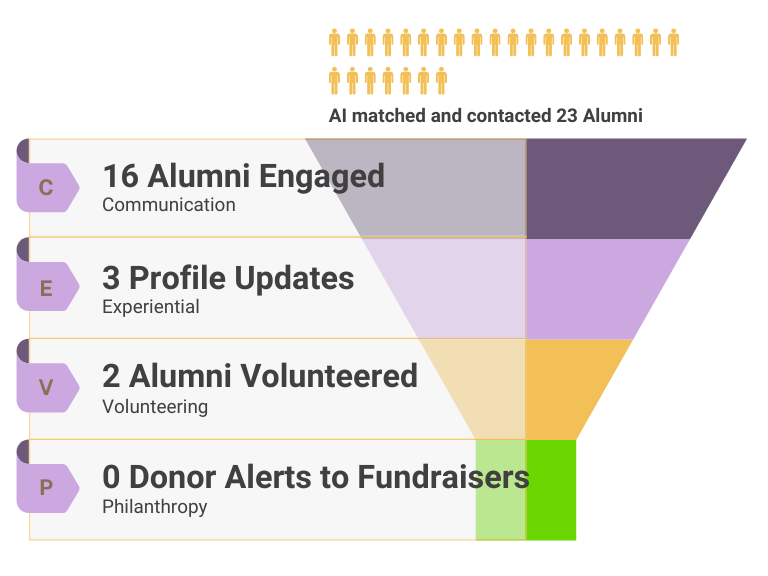Click the first person icon in top row
The image size is (768, 576).
click(x=335, y=42)
